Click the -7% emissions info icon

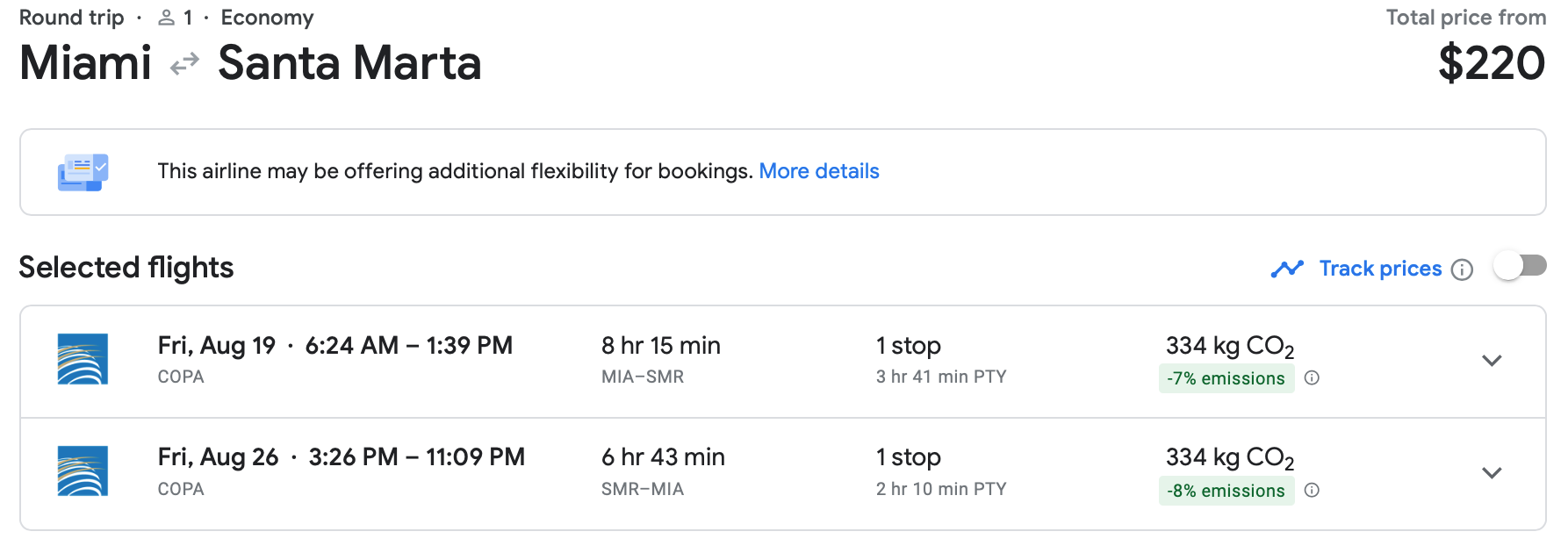(x=1312, y=378)
